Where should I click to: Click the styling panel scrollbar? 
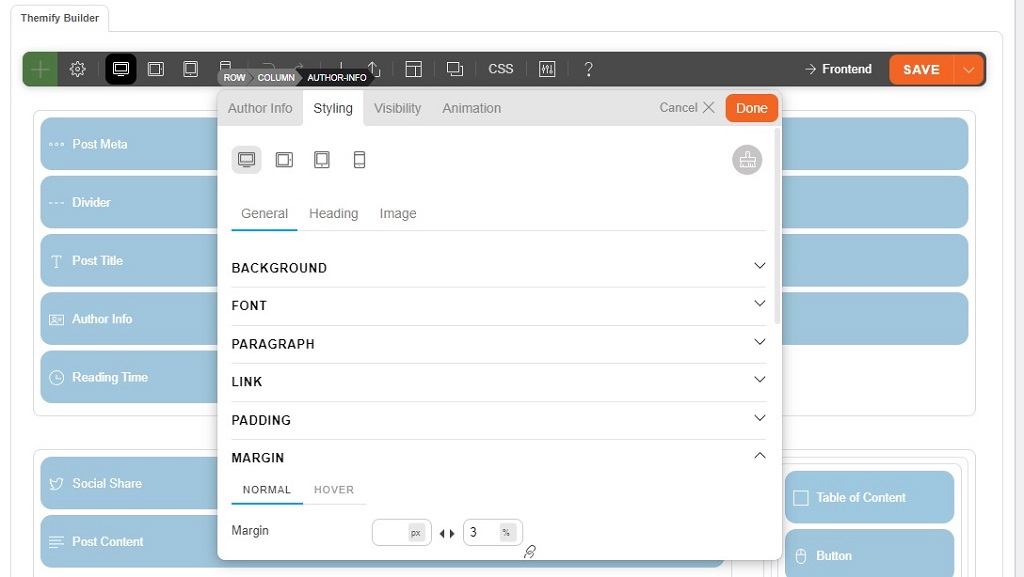pos(776,225)
